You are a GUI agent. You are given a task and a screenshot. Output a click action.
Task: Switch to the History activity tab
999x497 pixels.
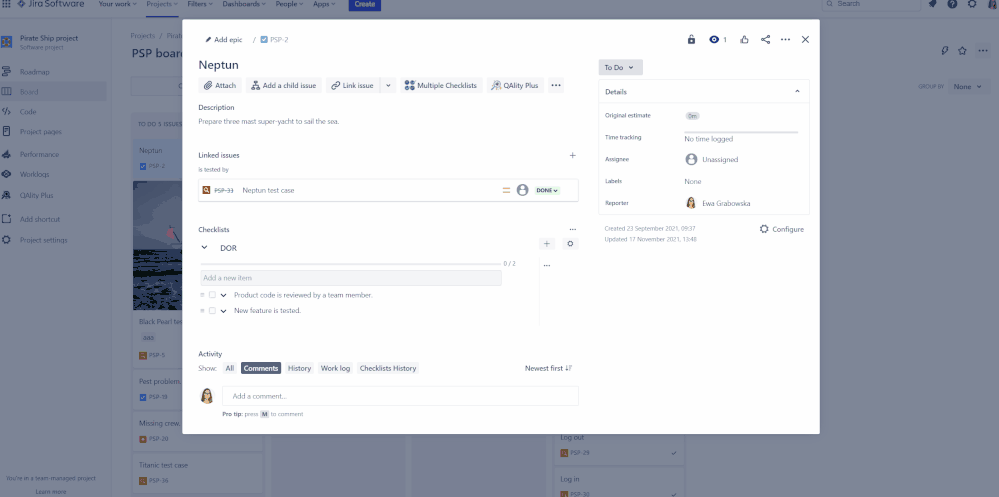pos(299,368)
